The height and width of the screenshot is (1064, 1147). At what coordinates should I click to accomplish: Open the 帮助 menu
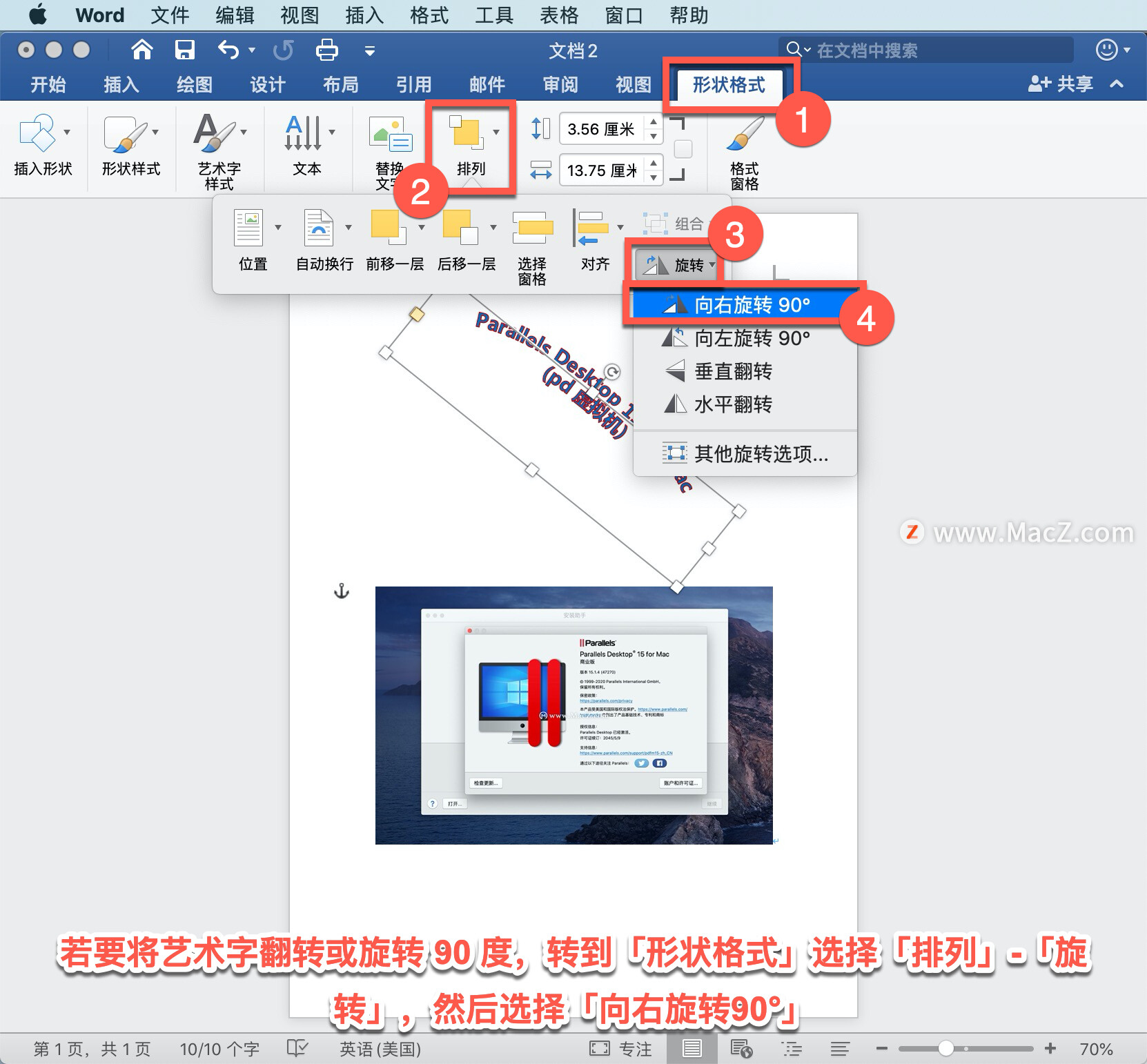(689, 14)
